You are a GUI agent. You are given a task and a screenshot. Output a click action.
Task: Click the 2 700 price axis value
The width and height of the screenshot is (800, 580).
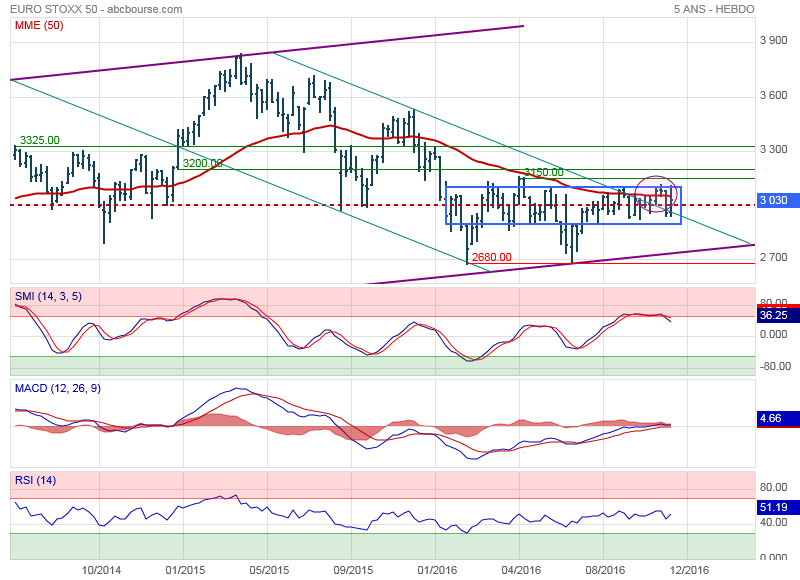pyautogui.click(x=773, y=257)
